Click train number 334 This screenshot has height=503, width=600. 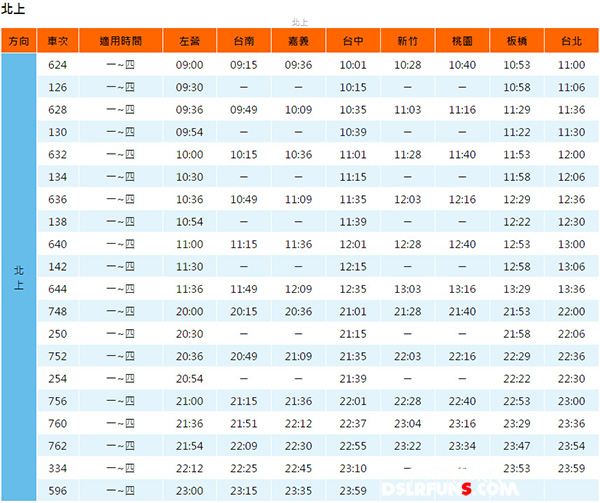(x=57, y=468)
